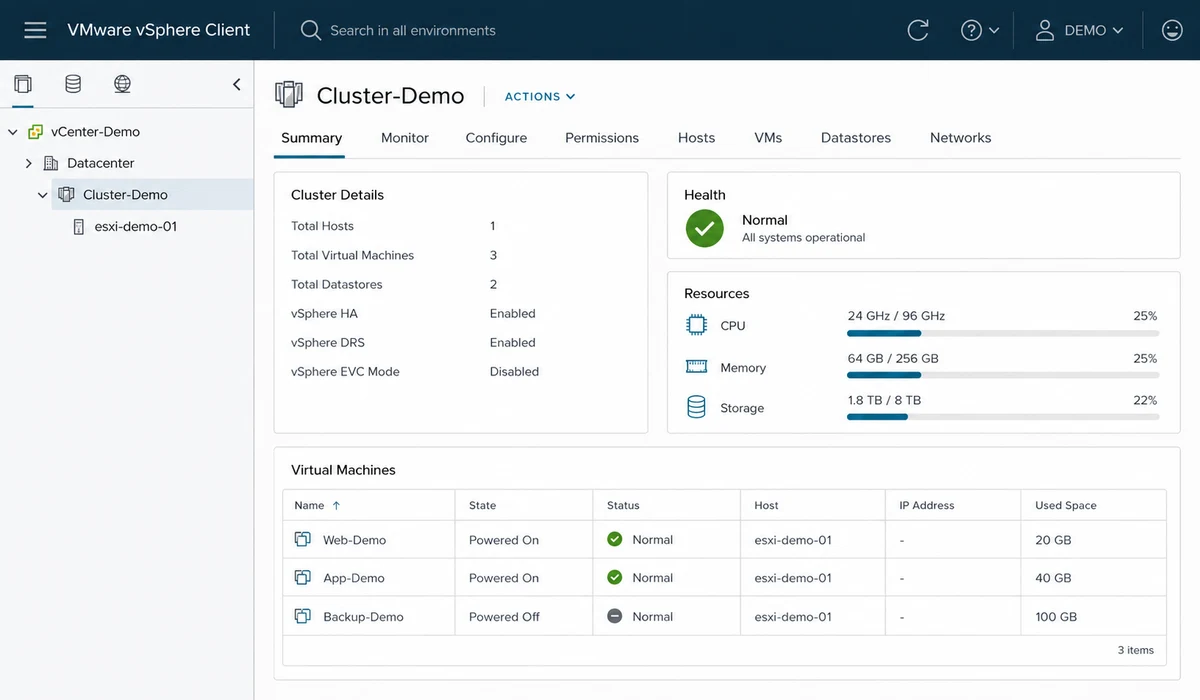Open the App-Demo virtual machine link
Screen dimensions: 1200x700
(354, 578)
